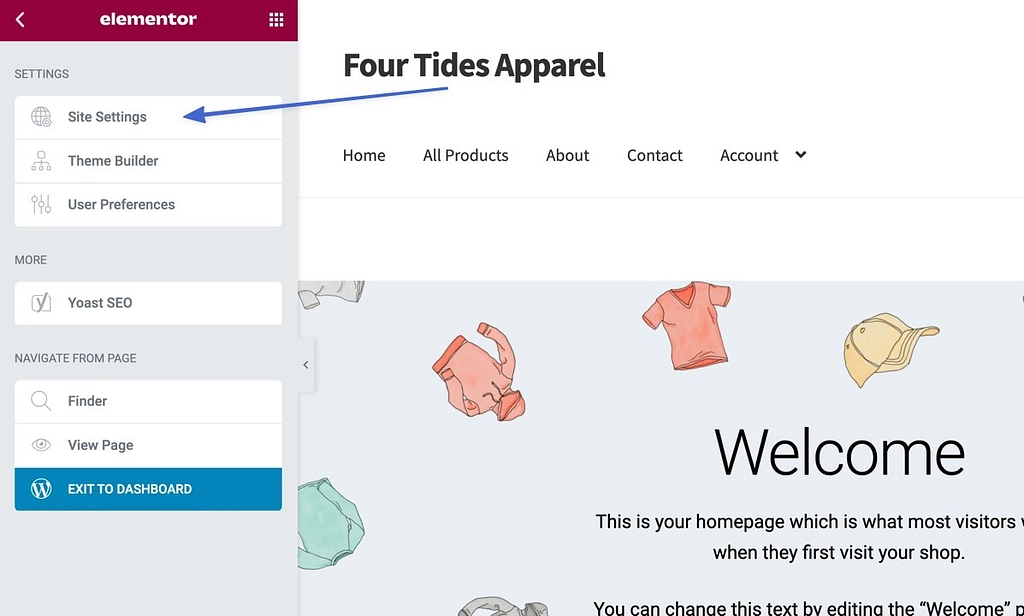Click the WordPress logo icon
Image resolution: width=1024 pixels, height=616 pixels.
tap(41, 489)
